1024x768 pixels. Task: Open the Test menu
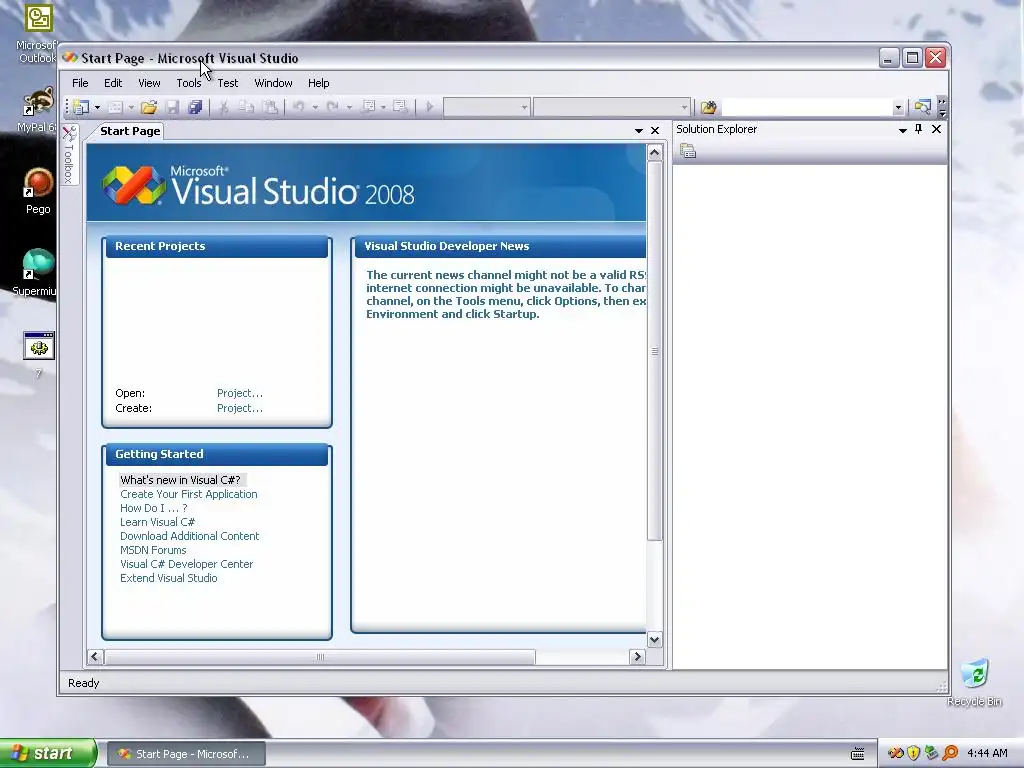pyautogui.click(x=228, y=83)
